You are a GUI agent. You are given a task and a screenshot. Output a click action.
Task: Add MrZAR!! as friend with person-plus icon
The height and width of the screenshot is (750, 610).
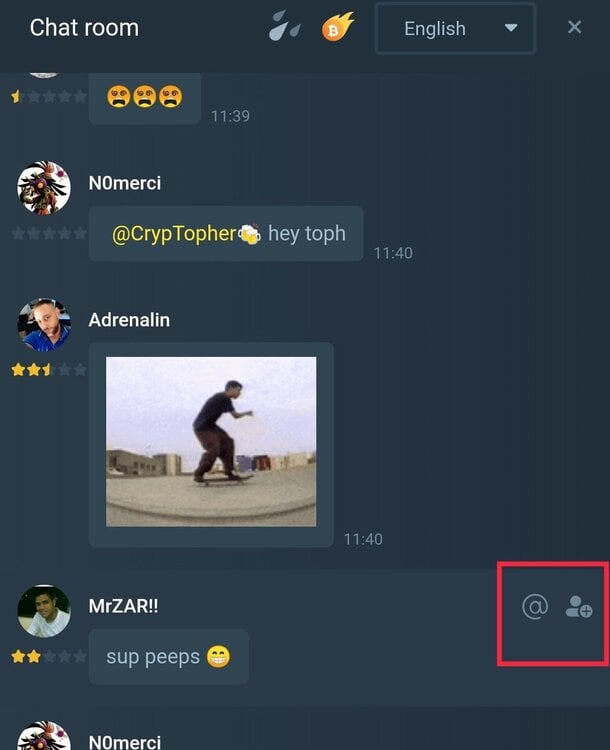click(x=579, y=607)
